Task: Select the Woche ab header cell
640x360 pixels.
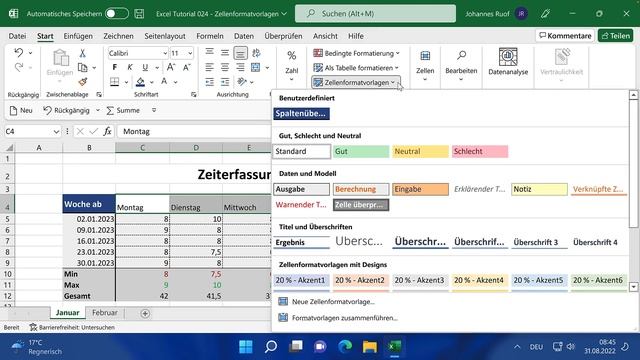Action: 89,204
